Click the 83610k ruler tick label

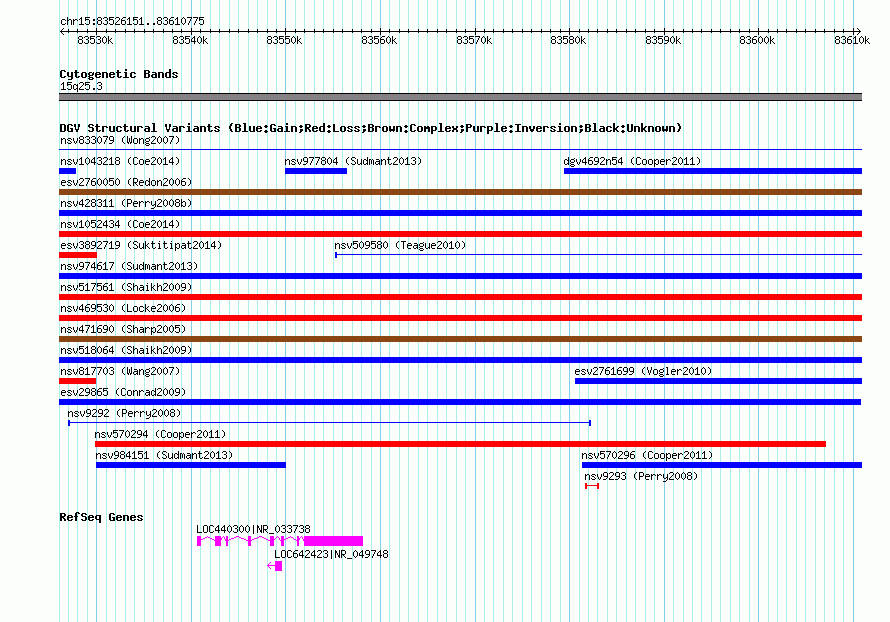click(x=852, y=40)
